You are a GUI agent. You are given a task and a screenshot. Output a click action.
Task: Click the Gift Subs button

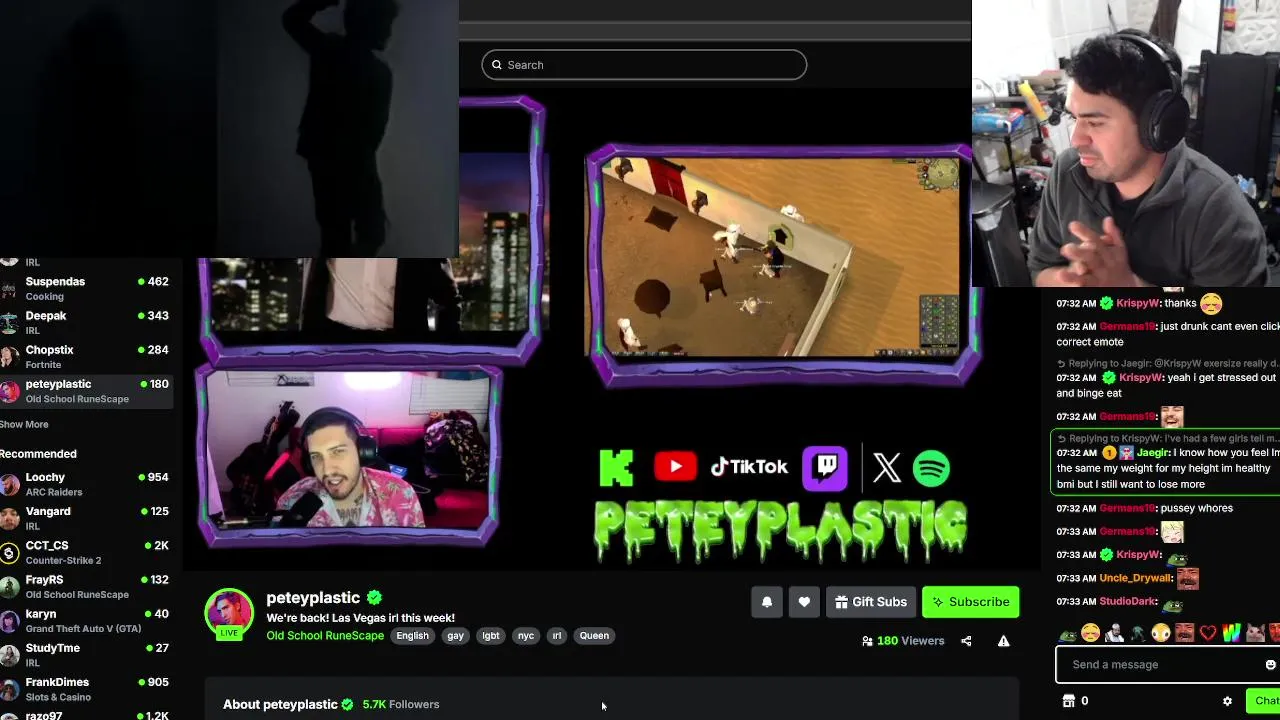871,602
